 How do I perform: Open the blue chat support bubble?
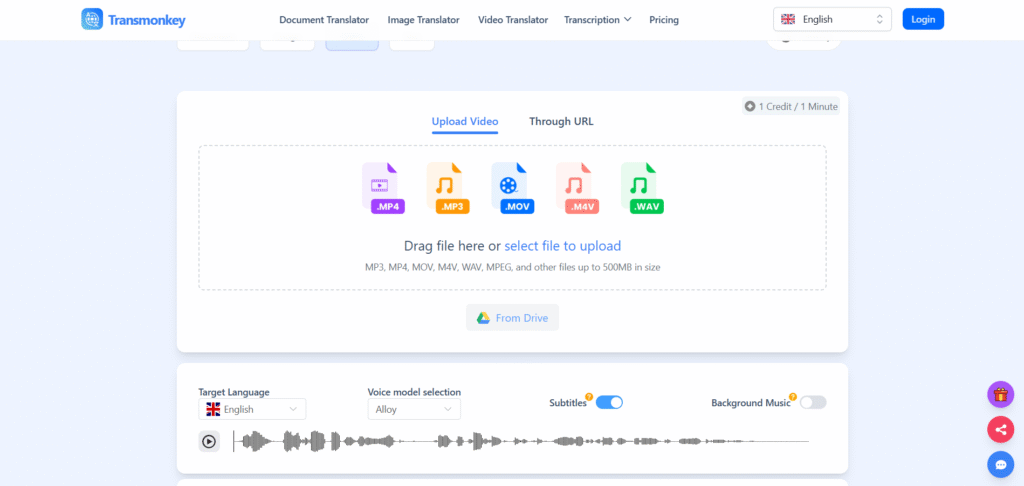pos(1000,465)
